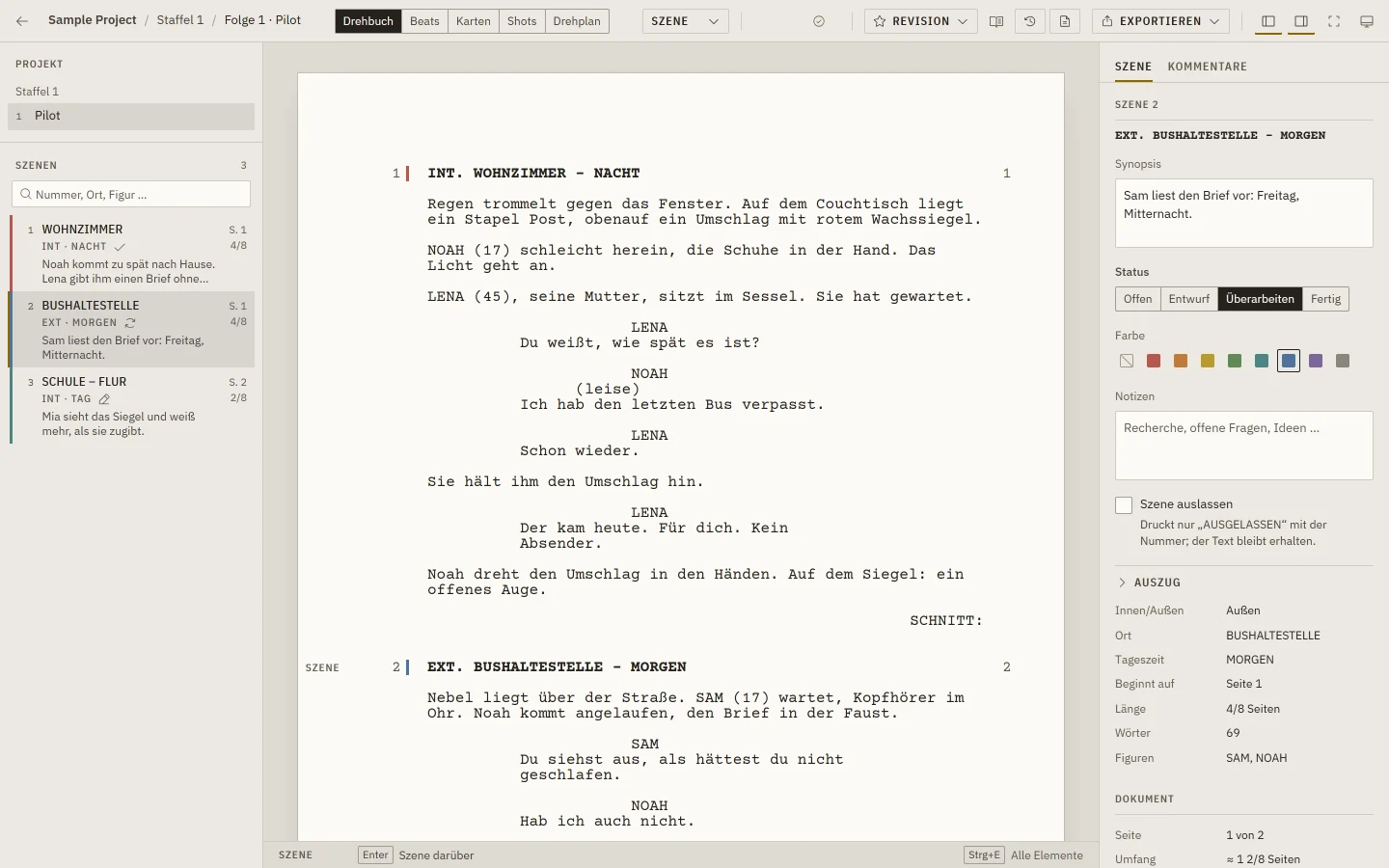Click the checkmark circle icon in toolbar

click(x=819, y=21)
